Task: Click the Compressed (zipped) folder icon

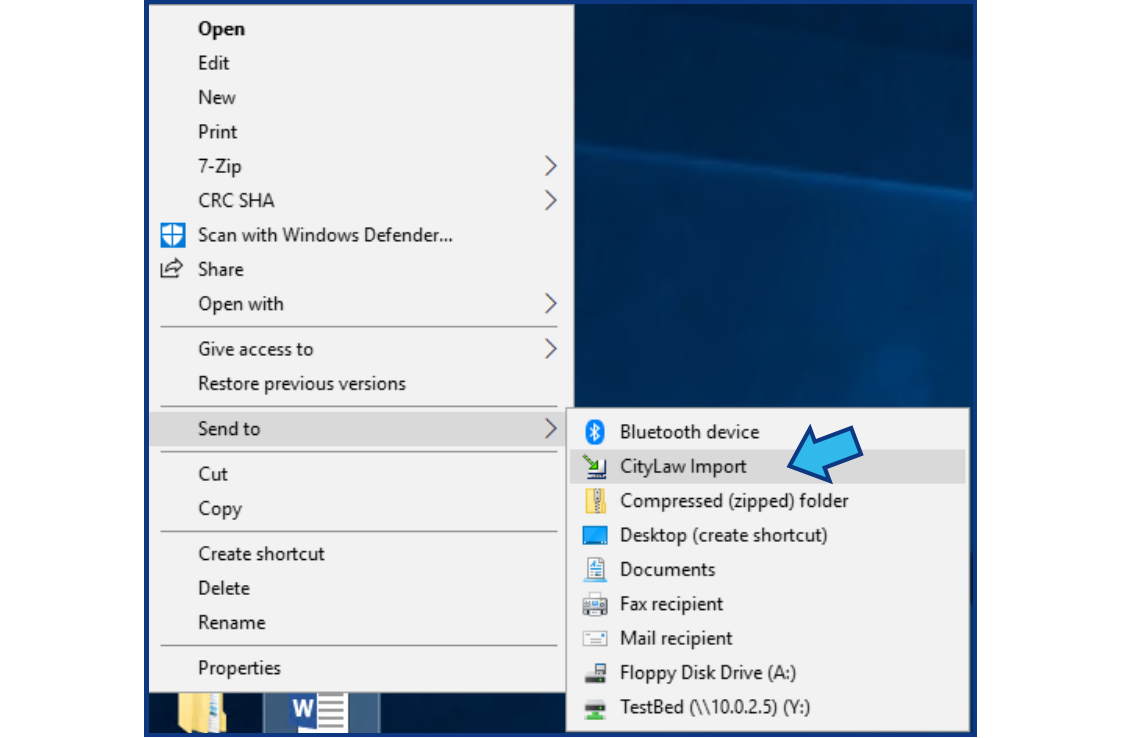Action: point(594,501)
